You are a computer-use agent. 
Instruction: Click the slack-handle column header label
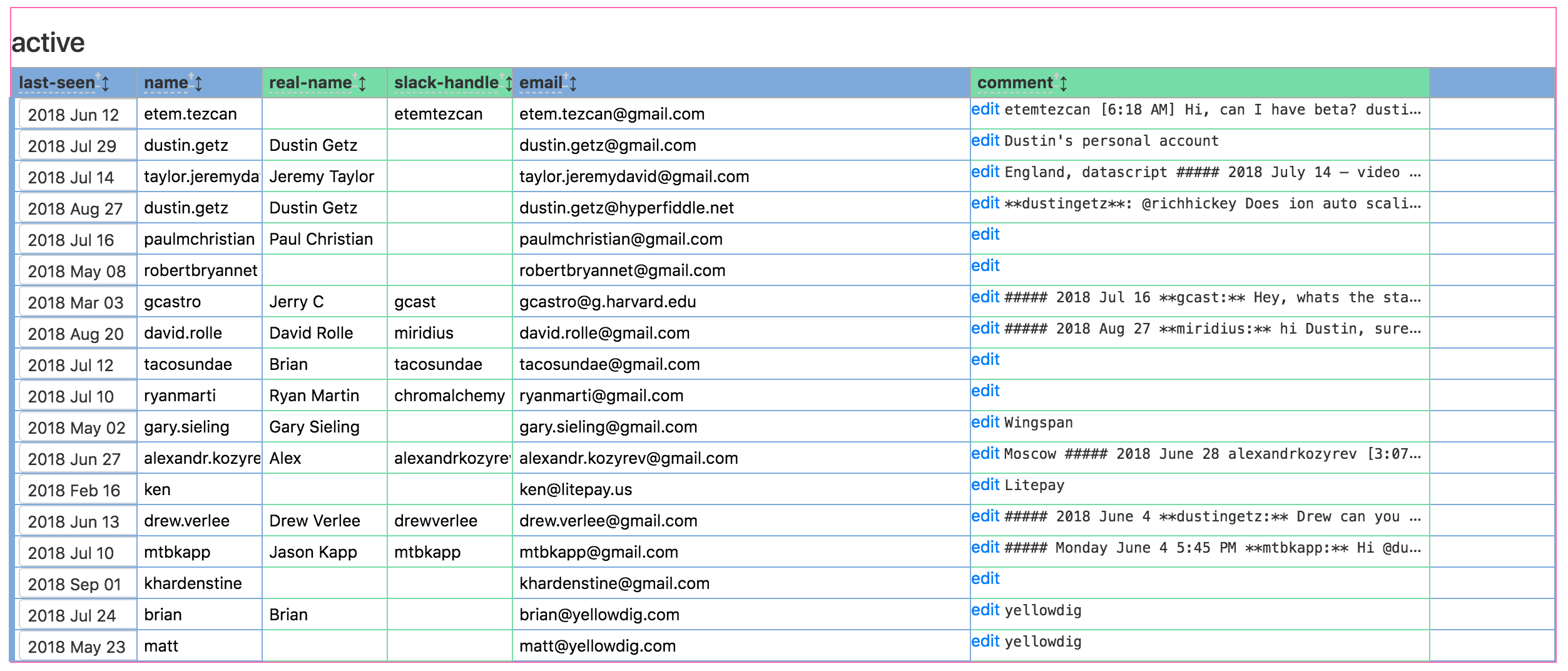point(446,83)
